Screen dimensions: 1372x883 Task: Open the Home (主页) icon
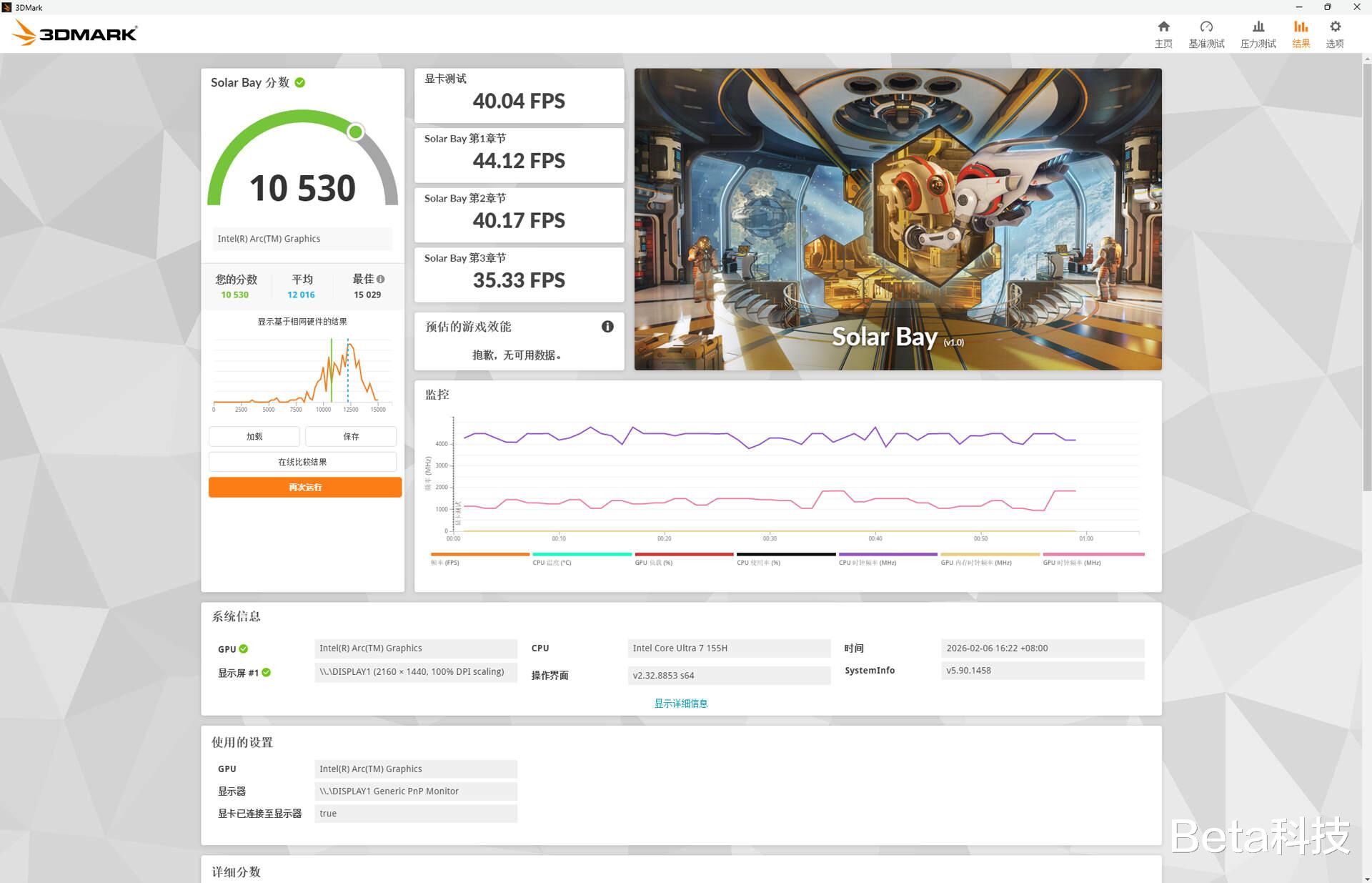tap(1163, 27)
